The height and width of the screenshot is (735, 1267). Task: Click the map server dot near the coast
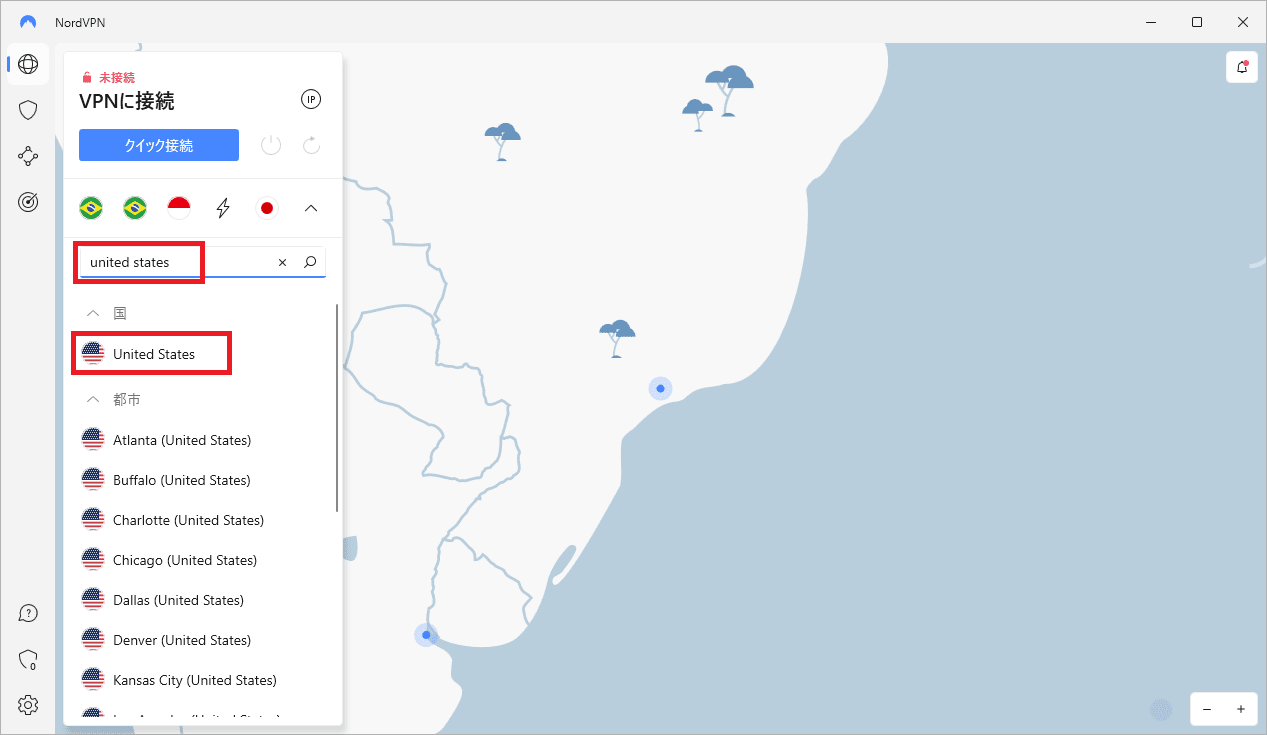pyautogui.click(x=660, y=388)
